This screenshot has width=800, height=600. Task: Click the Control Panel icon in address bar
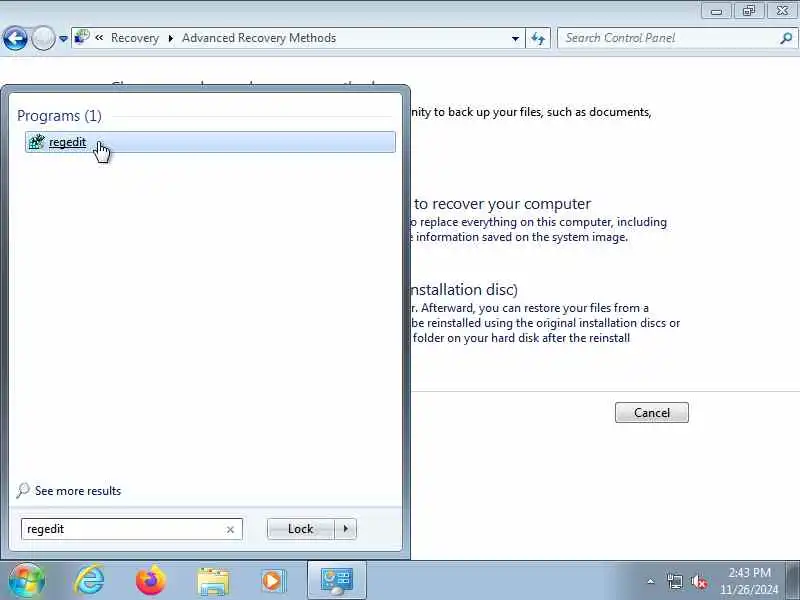(x=82, y=37)
